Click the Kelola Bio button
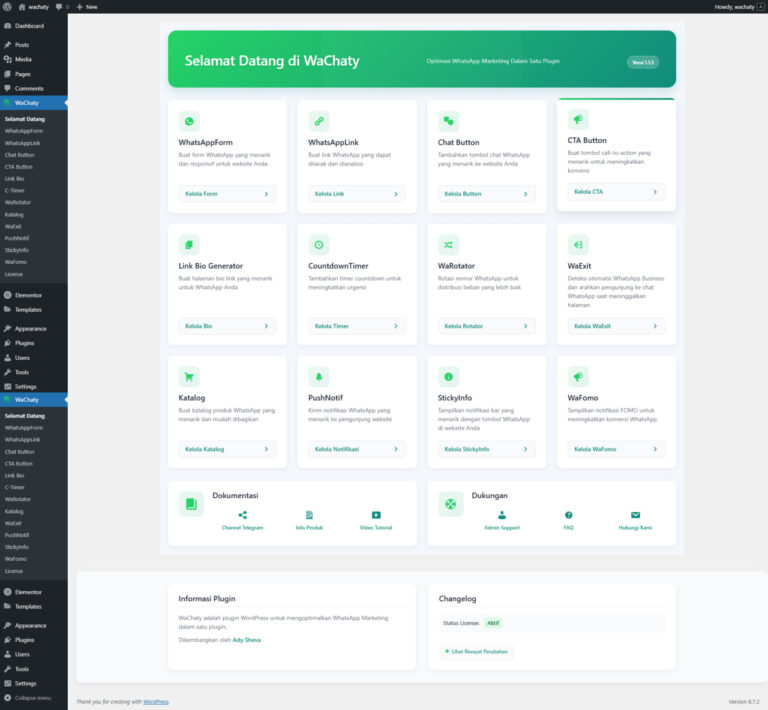 tap(227, 326)
